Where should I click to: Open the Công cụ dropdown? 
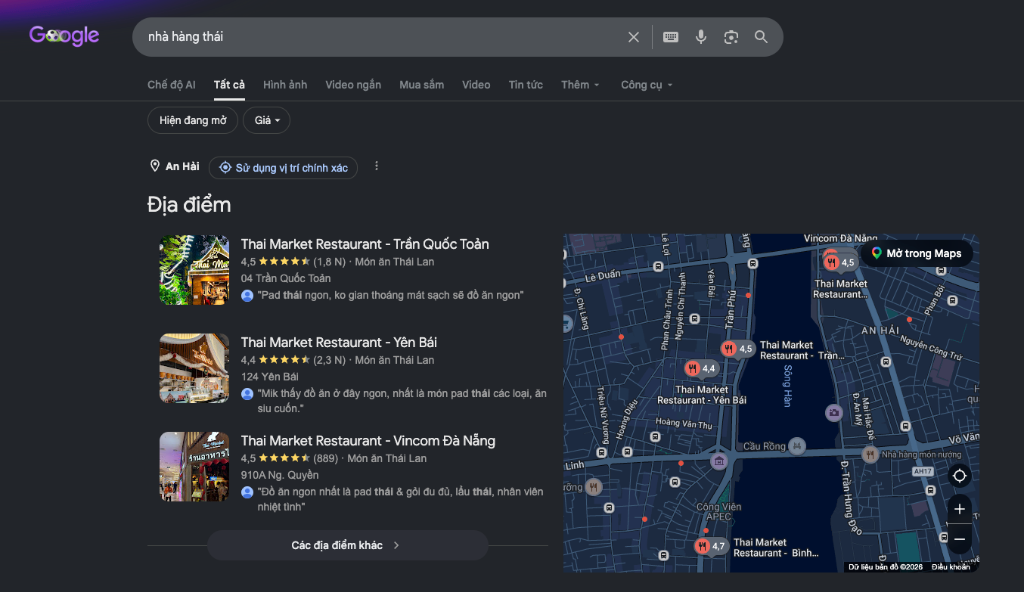click(647, 85)
